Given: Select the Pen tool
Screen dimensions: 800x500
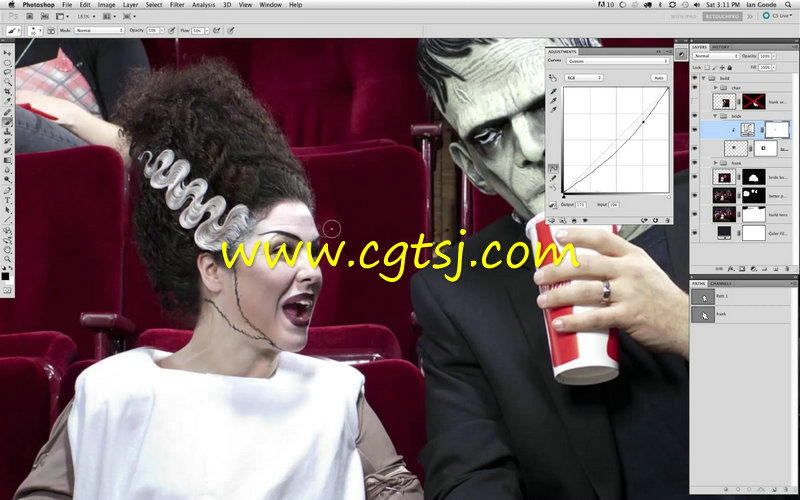Looking at the screenshot, I should 7,191.
